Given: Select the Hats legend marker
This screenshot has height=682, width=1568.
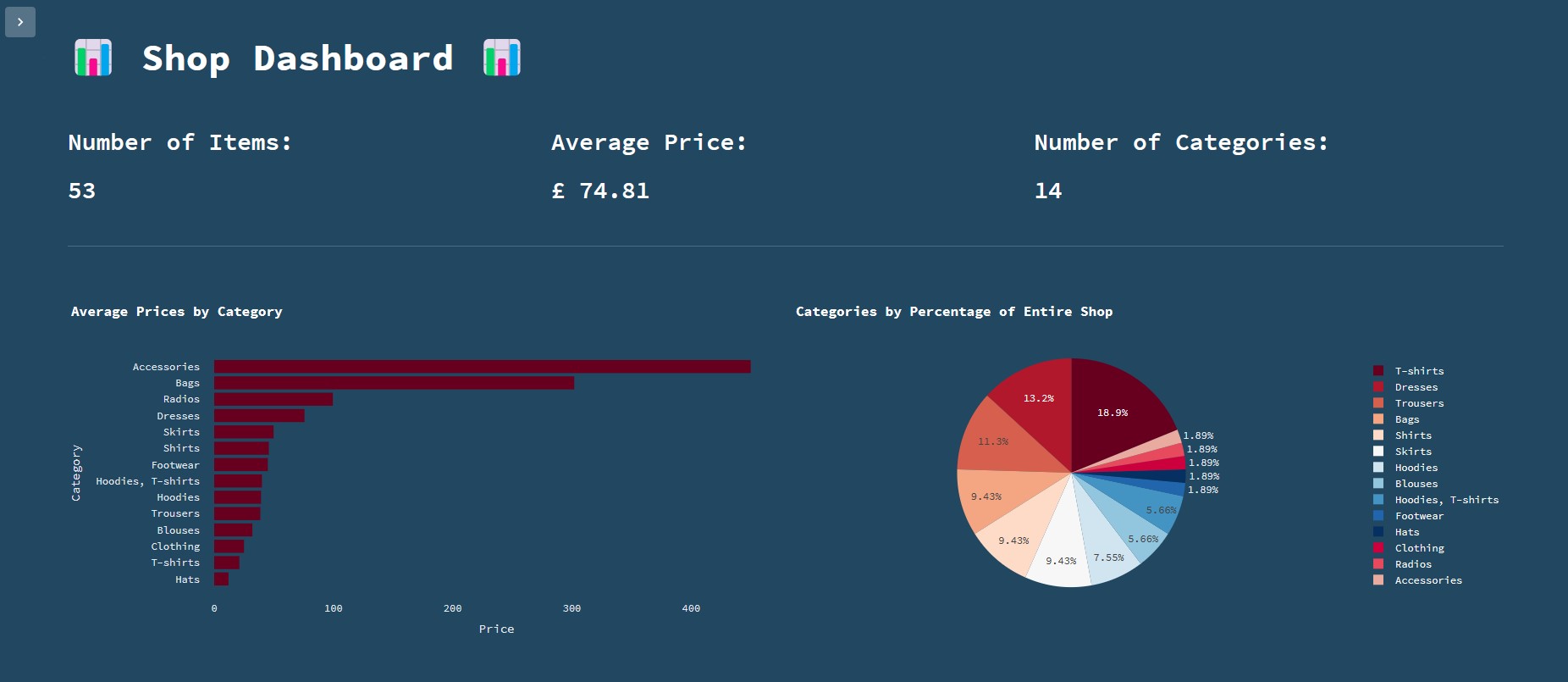Looking at the screenshot, I should 1380,531.
